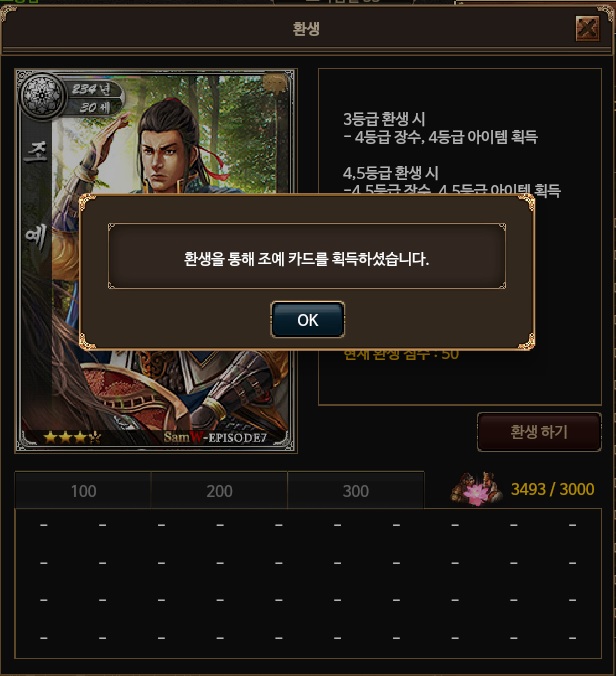Open the 300 tab

click(x=356, y=491)
